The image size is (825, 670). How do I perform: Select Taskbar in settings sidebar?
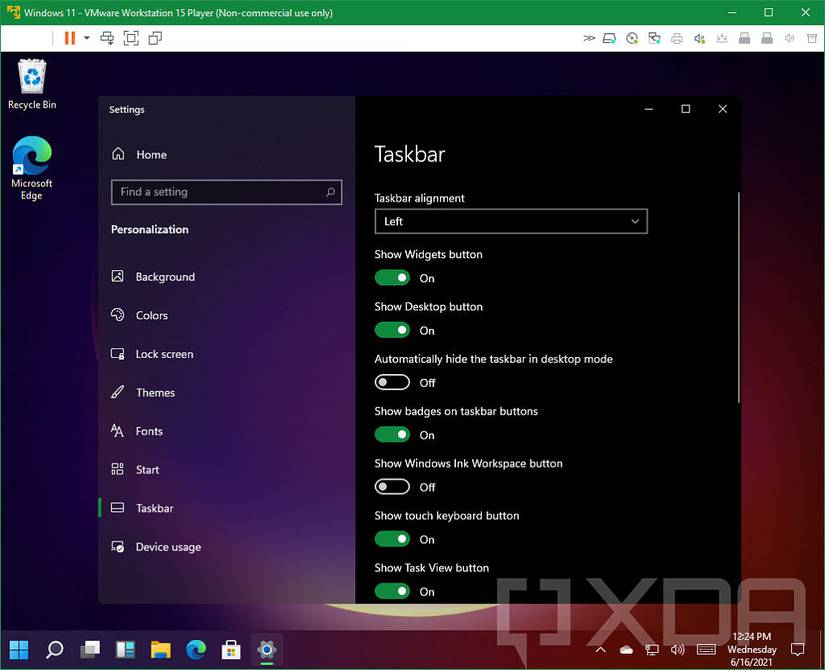click(x=142, y=508)
